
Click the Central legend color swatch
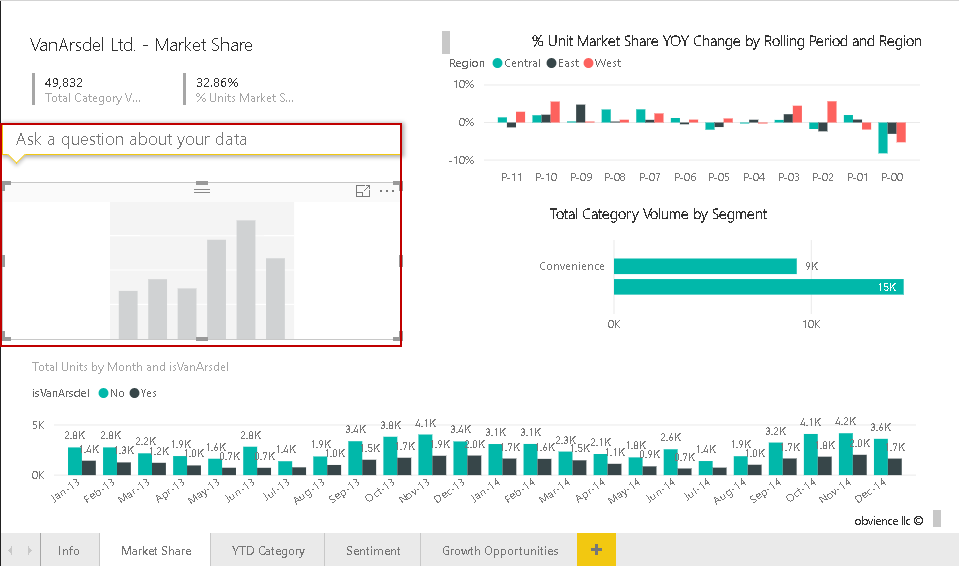pyautogui.click(x=497, y=64)
